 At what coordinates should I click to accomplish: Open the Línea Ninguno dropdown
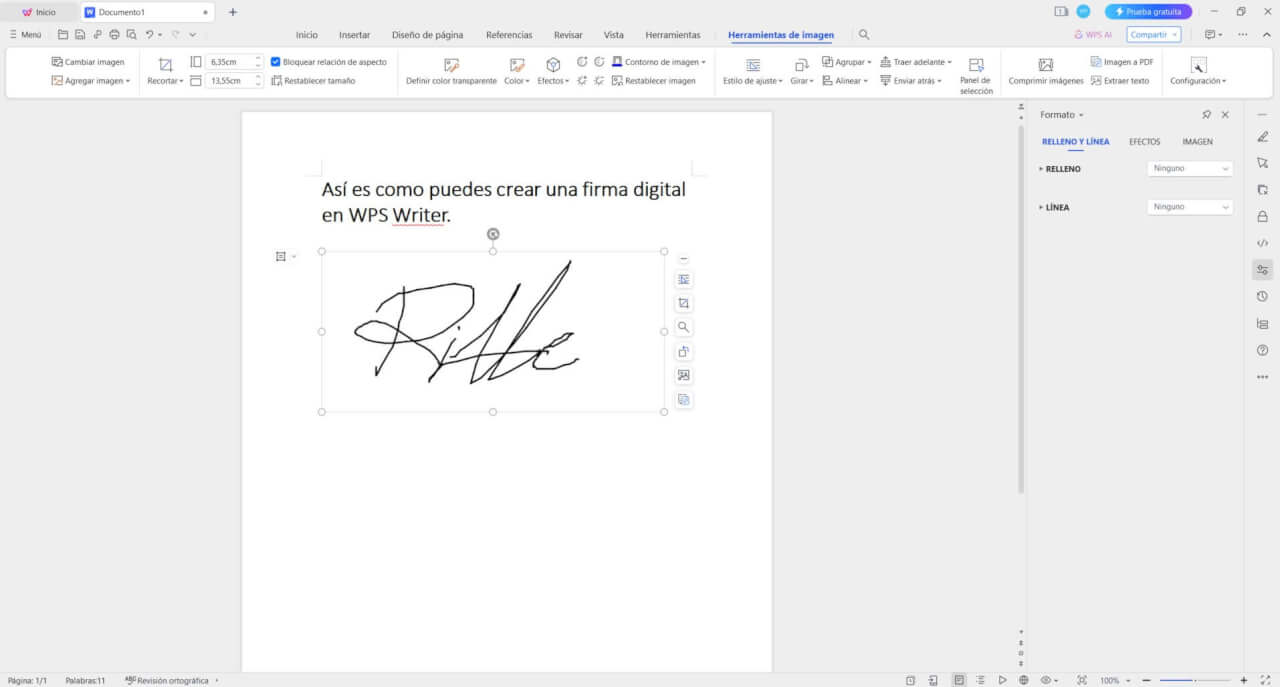coord(1189,207)
